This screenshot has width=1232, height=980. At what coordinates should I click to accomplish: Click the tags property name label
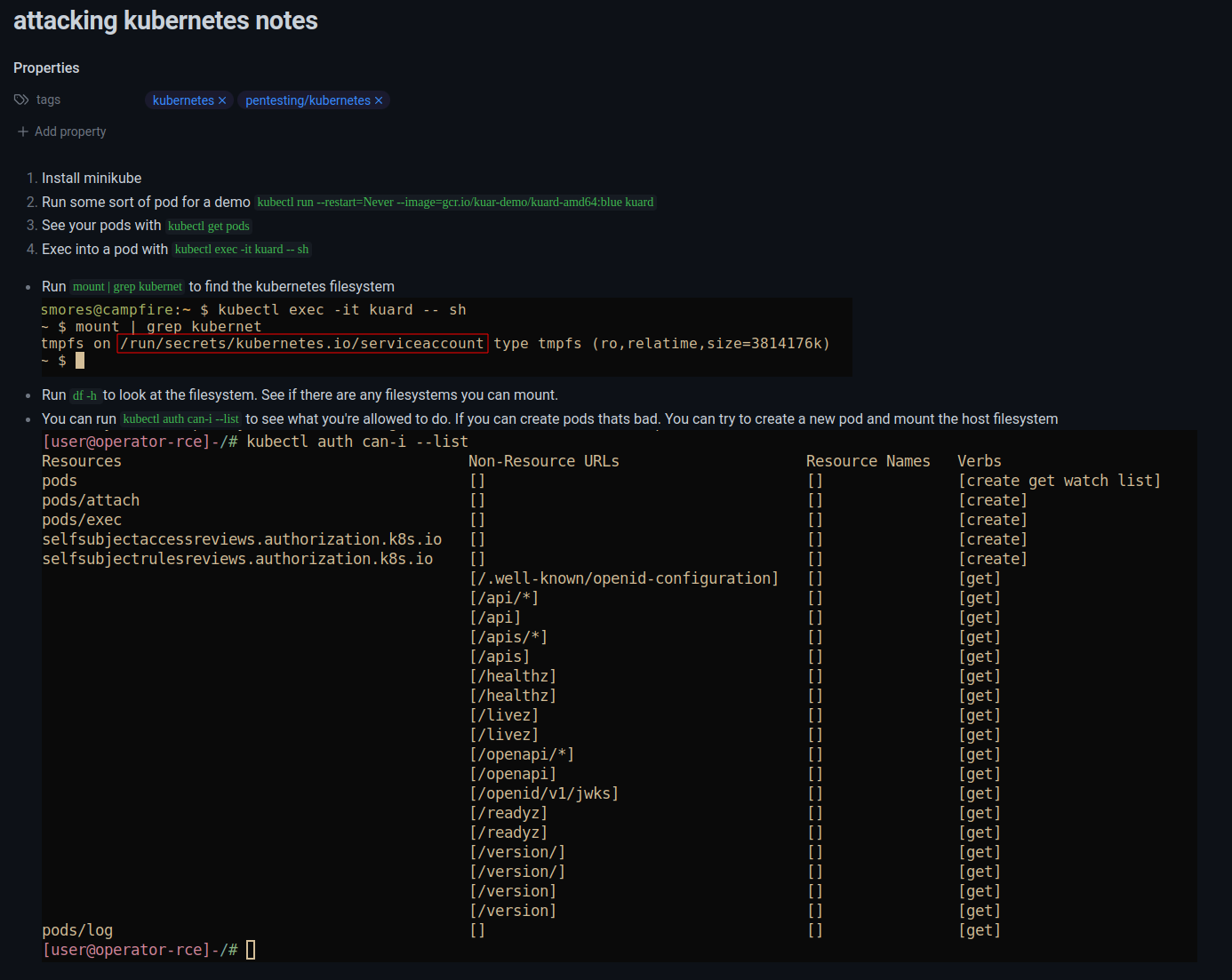pos(48,100)
